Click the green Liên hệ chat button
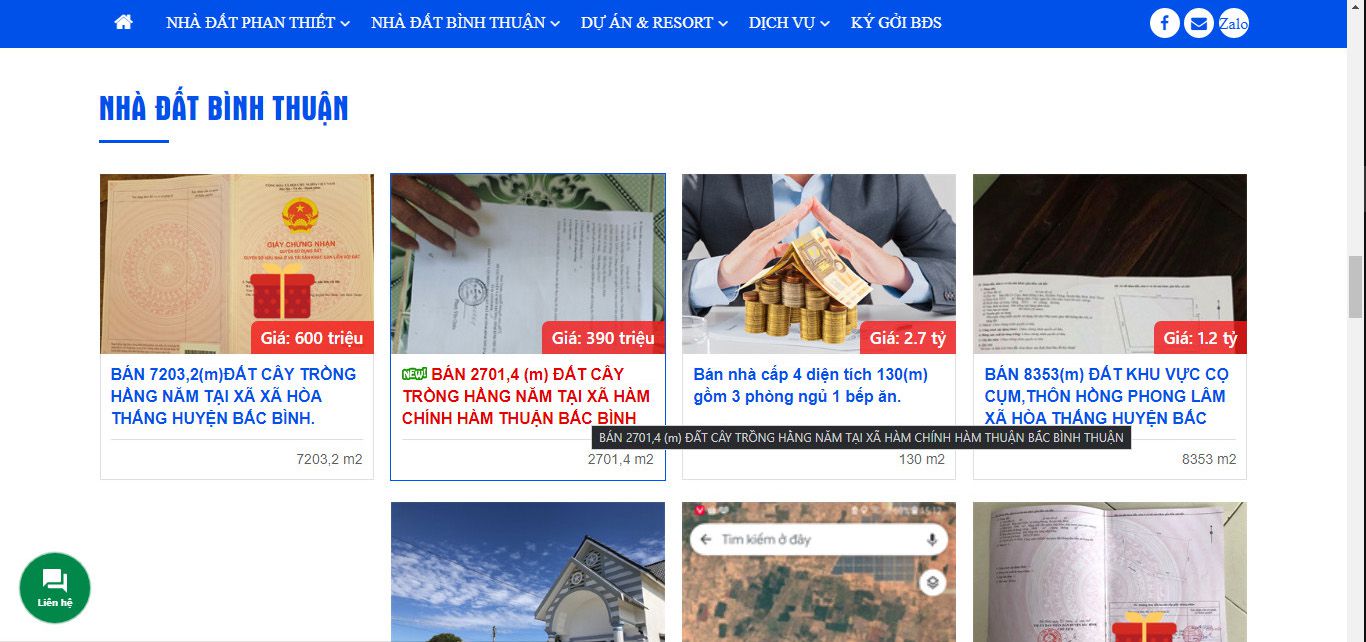The width and height of the screenshot is (1366, 642). tap(55, 587)
